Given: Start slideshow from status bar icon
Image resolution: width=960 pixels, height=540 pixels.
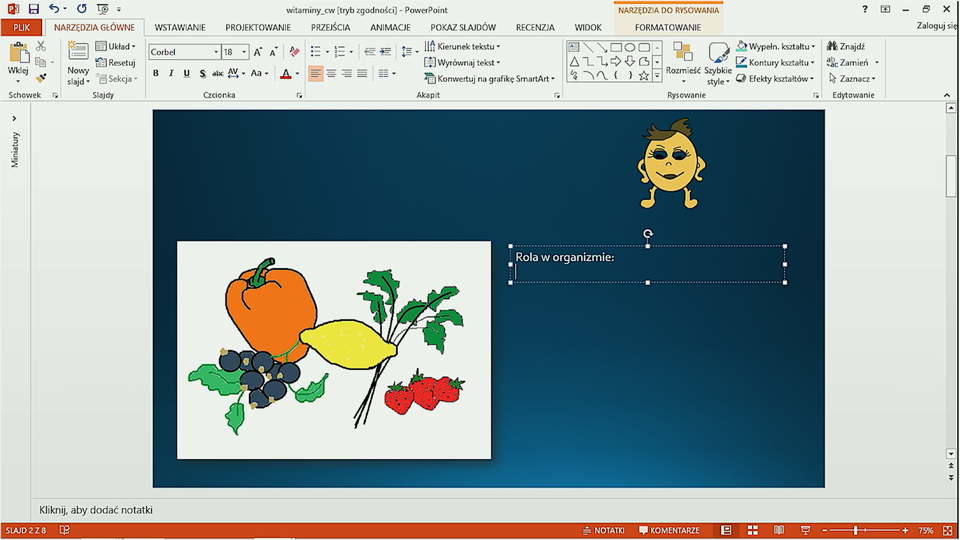Looking at the screenshot, I should (804, 530).
